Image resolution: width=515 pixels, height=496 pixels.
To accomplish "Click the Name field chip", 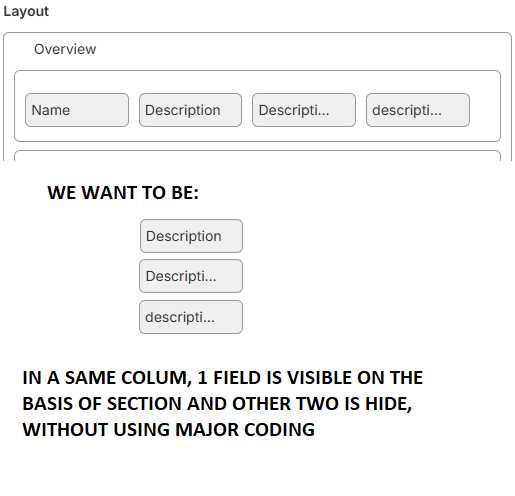I will click(77, 110).
